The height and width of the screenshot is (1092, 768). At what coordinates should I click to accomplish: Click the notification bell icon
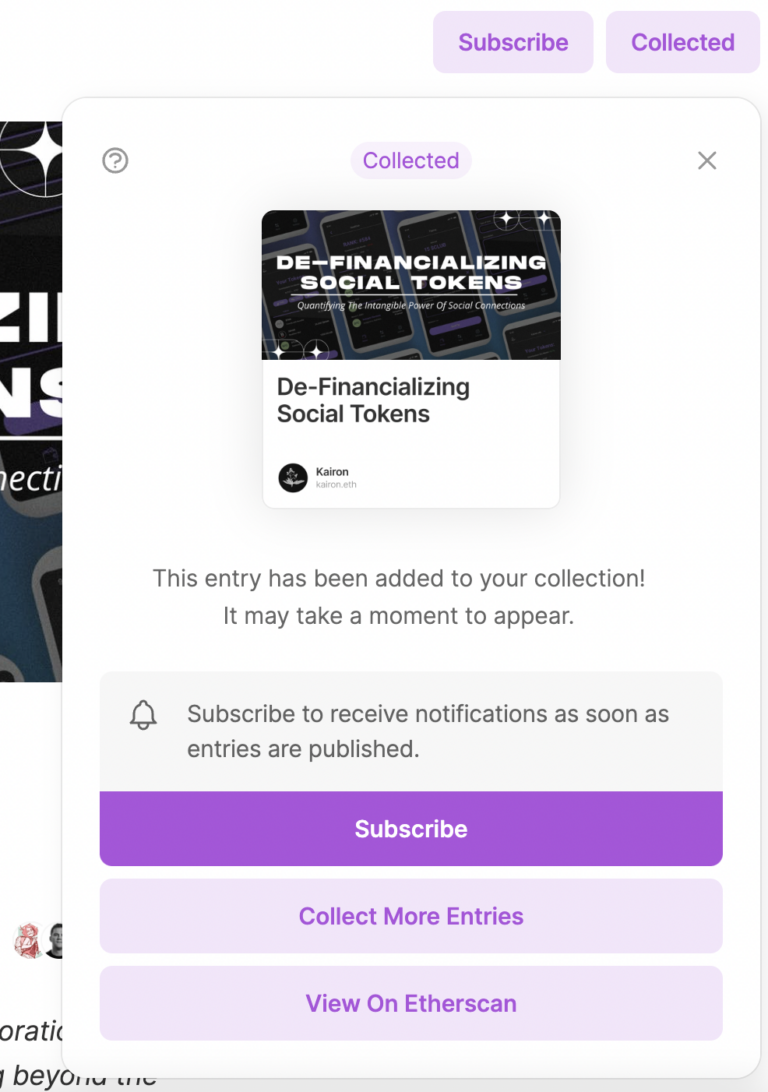coord(144,715)
